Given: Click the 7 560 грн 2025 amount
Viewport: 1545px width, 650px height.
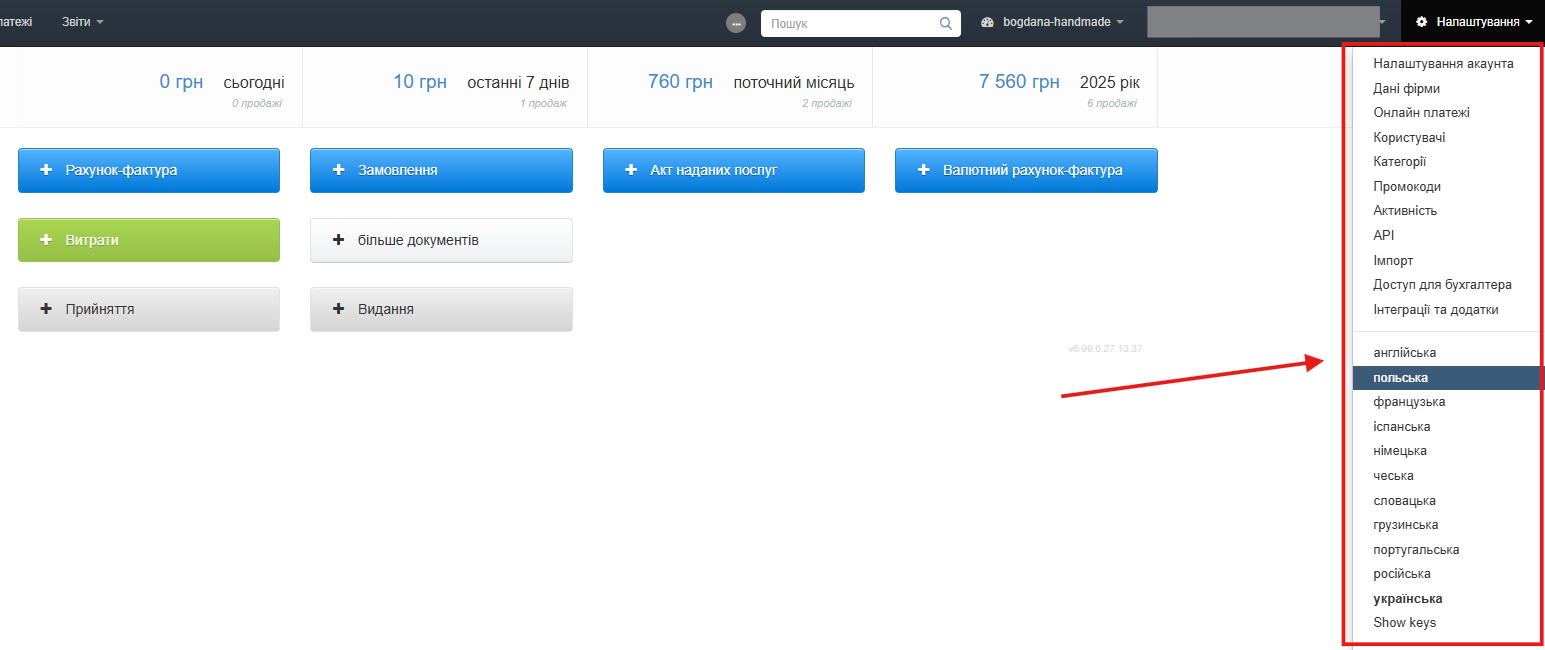Looking at the screenshot, I should [1019, 82].
